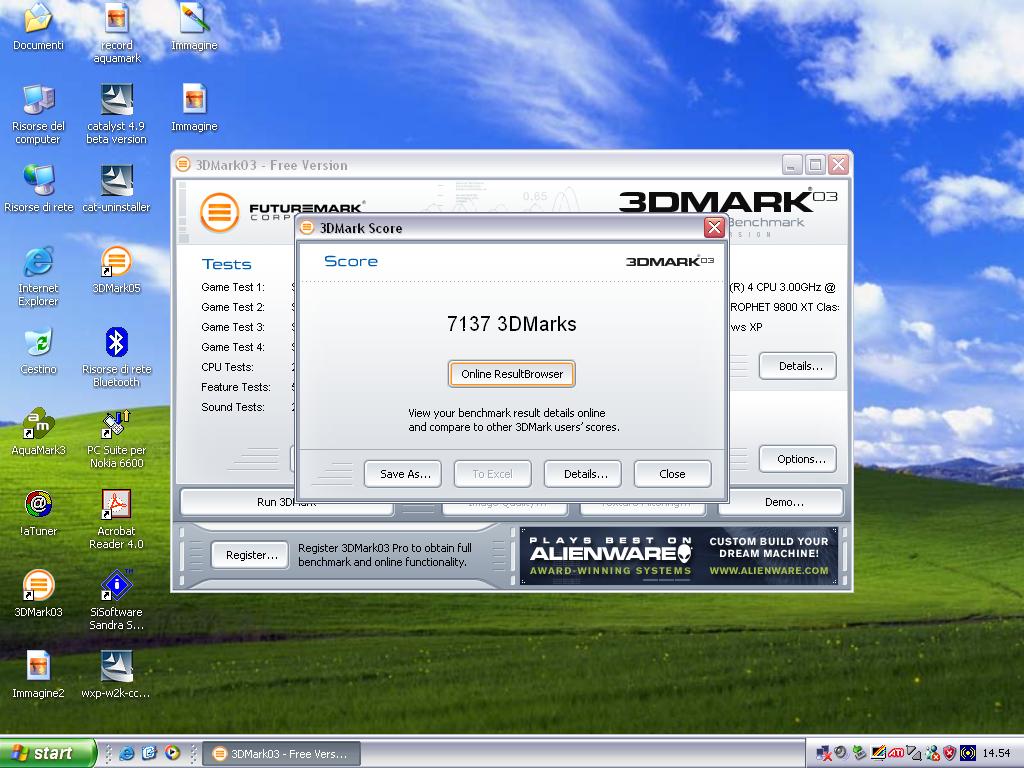1024x768 pixels.
Task: Click the Alienware advertisement banner
Action: coord(679,556)
